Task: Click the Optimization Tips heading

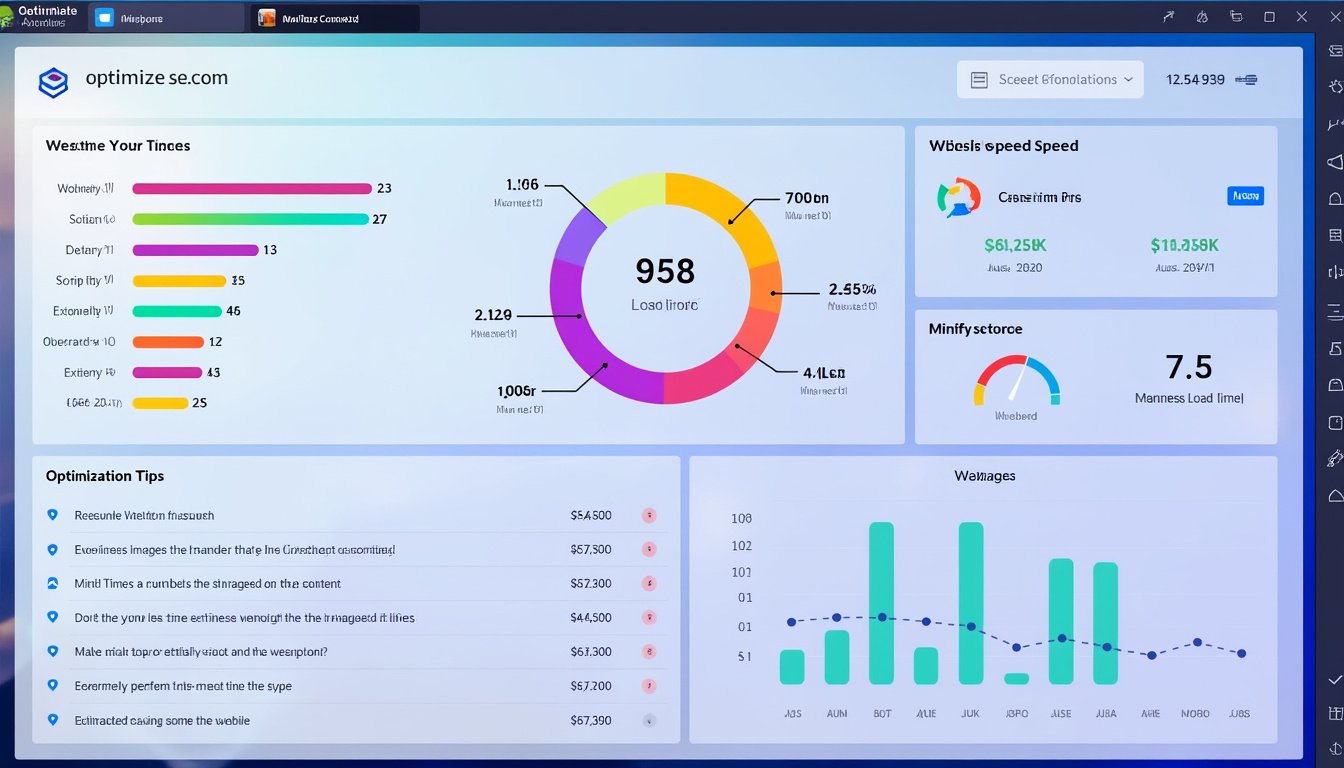Action: click(x=105, y=476)
